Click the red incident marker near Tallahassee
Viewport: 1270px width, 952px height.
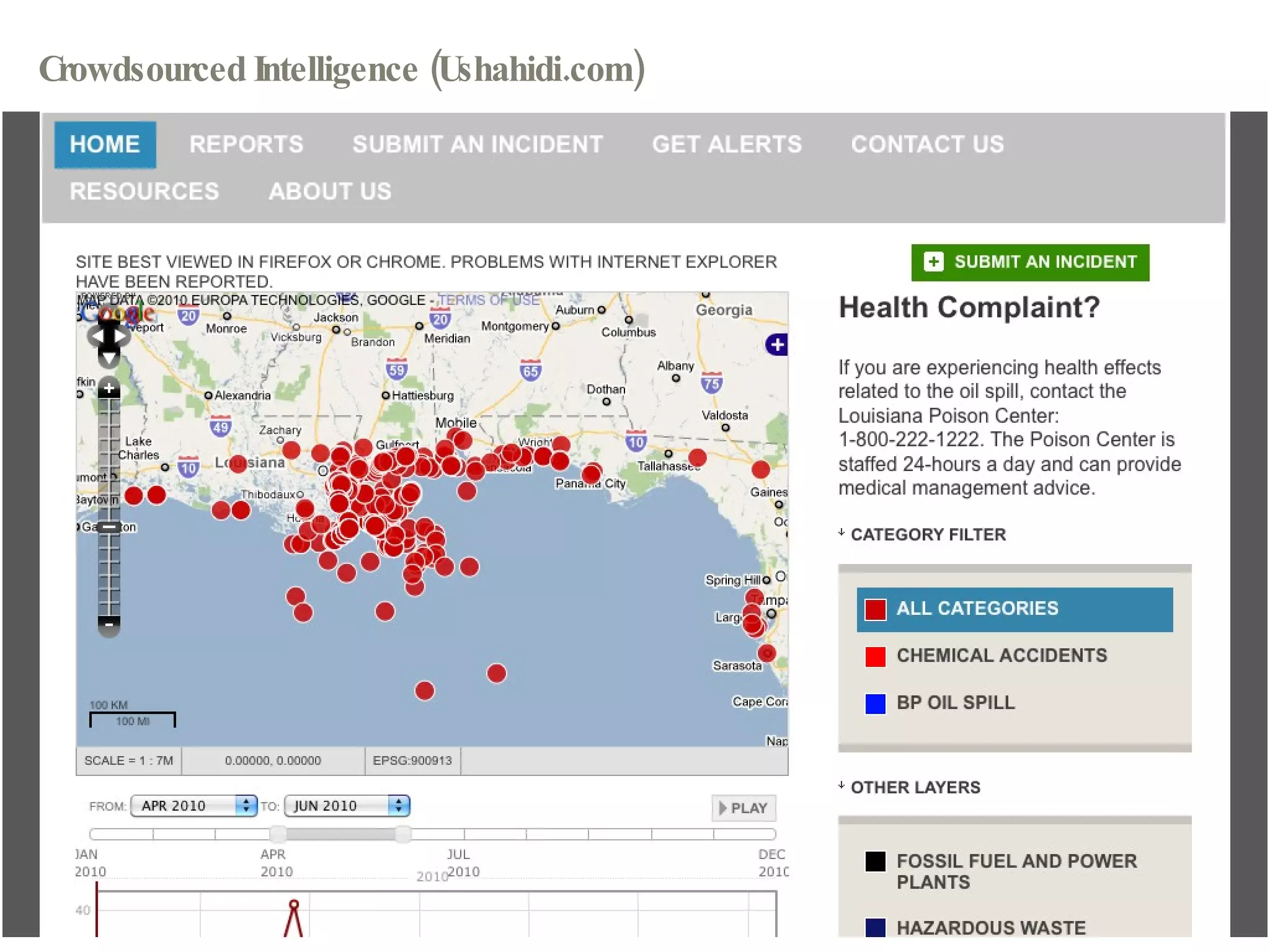[698, 458]
